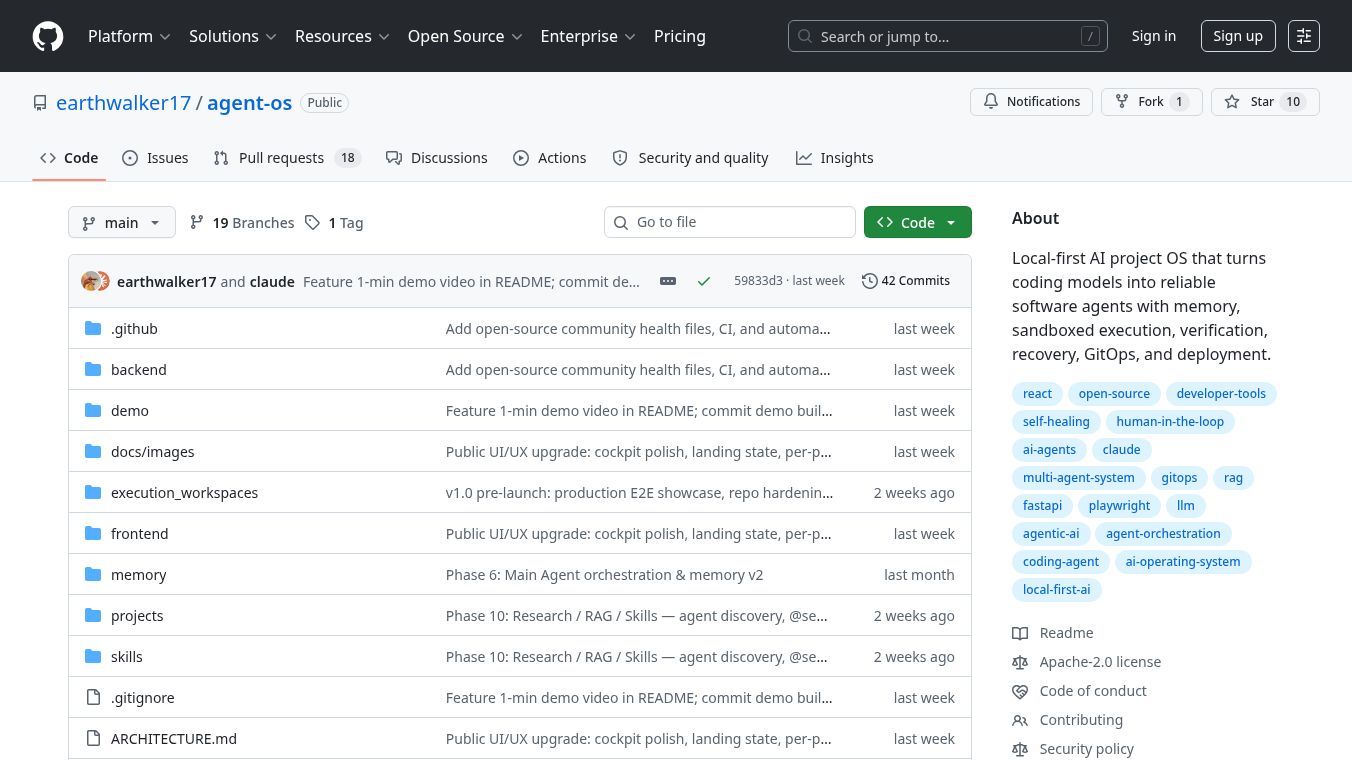The width and height of the screenshot is (1352, 760).
Task: Click the backend folder icon
Action: point(93,369)
